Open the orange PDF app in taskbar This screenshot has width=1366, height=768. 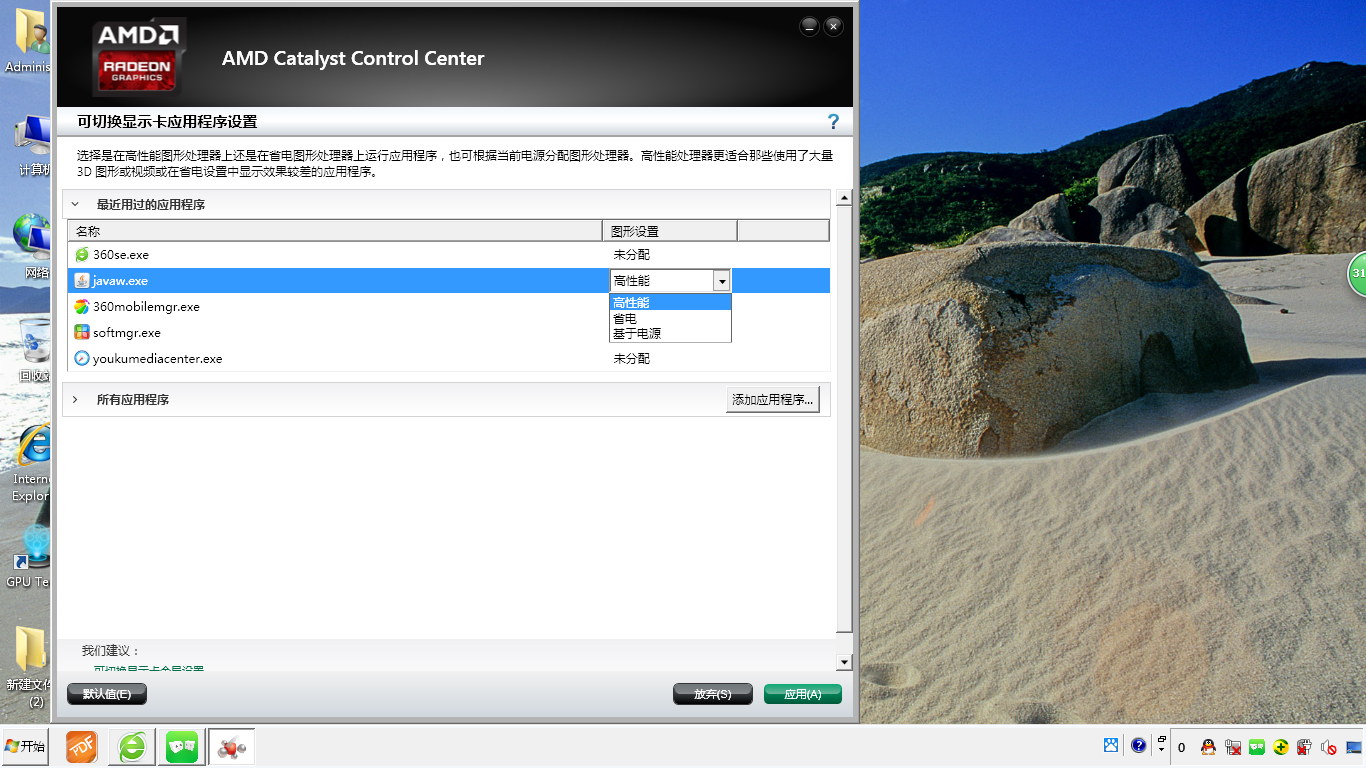point(81,746)
